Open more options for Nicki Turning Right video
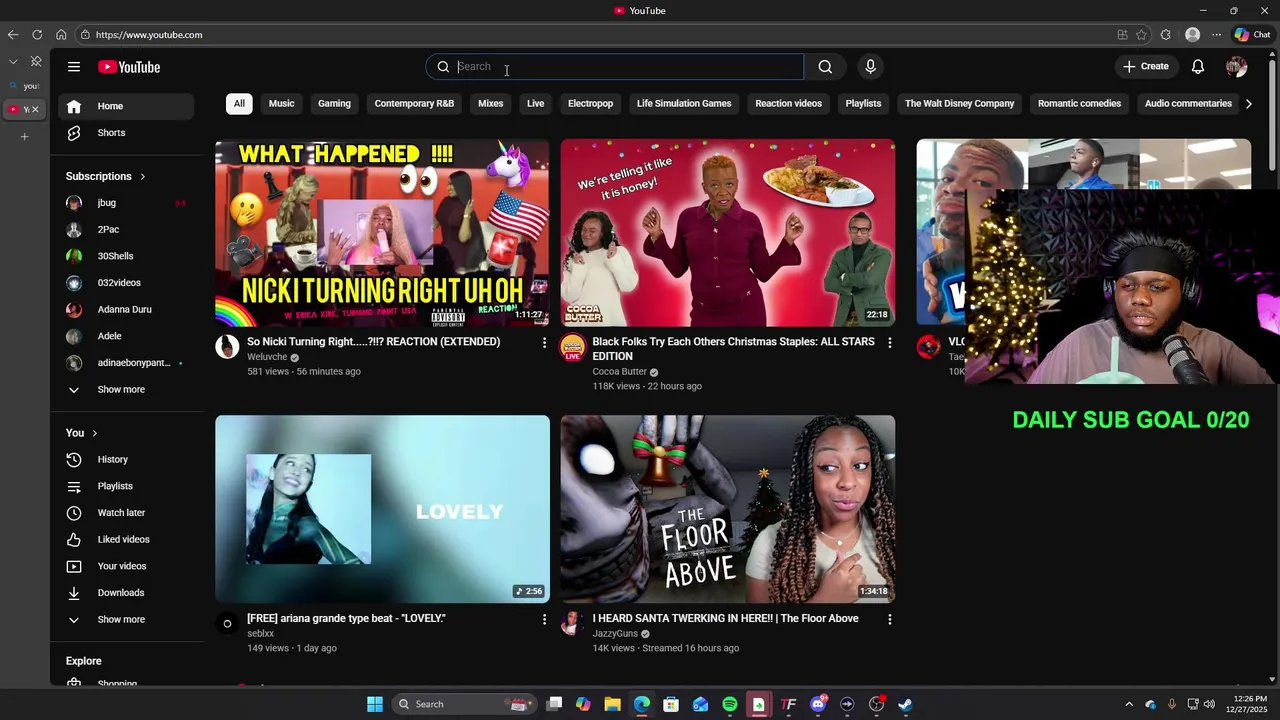This screenshot has height=720, width=1280. (544, 343)
